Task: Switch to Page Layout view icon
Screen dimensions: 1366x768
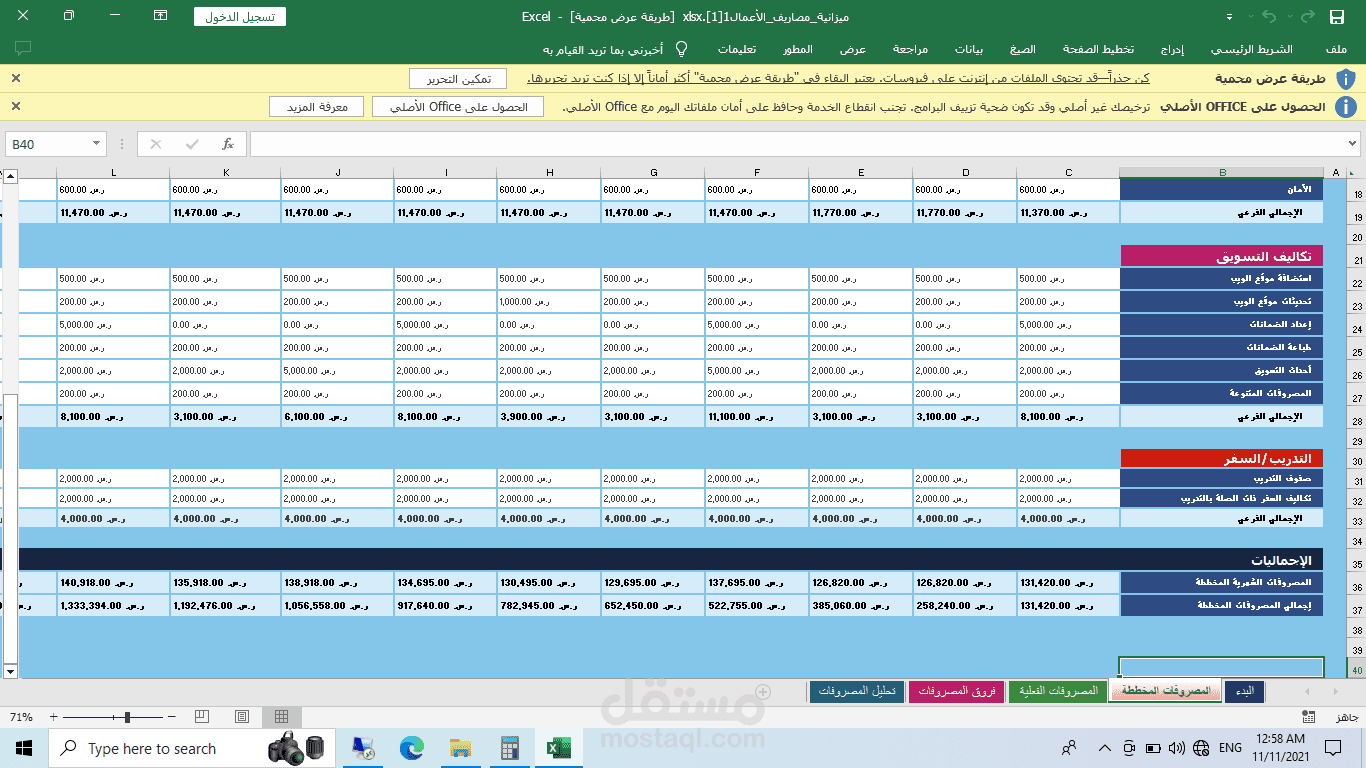Action: [x=241, y=717]
